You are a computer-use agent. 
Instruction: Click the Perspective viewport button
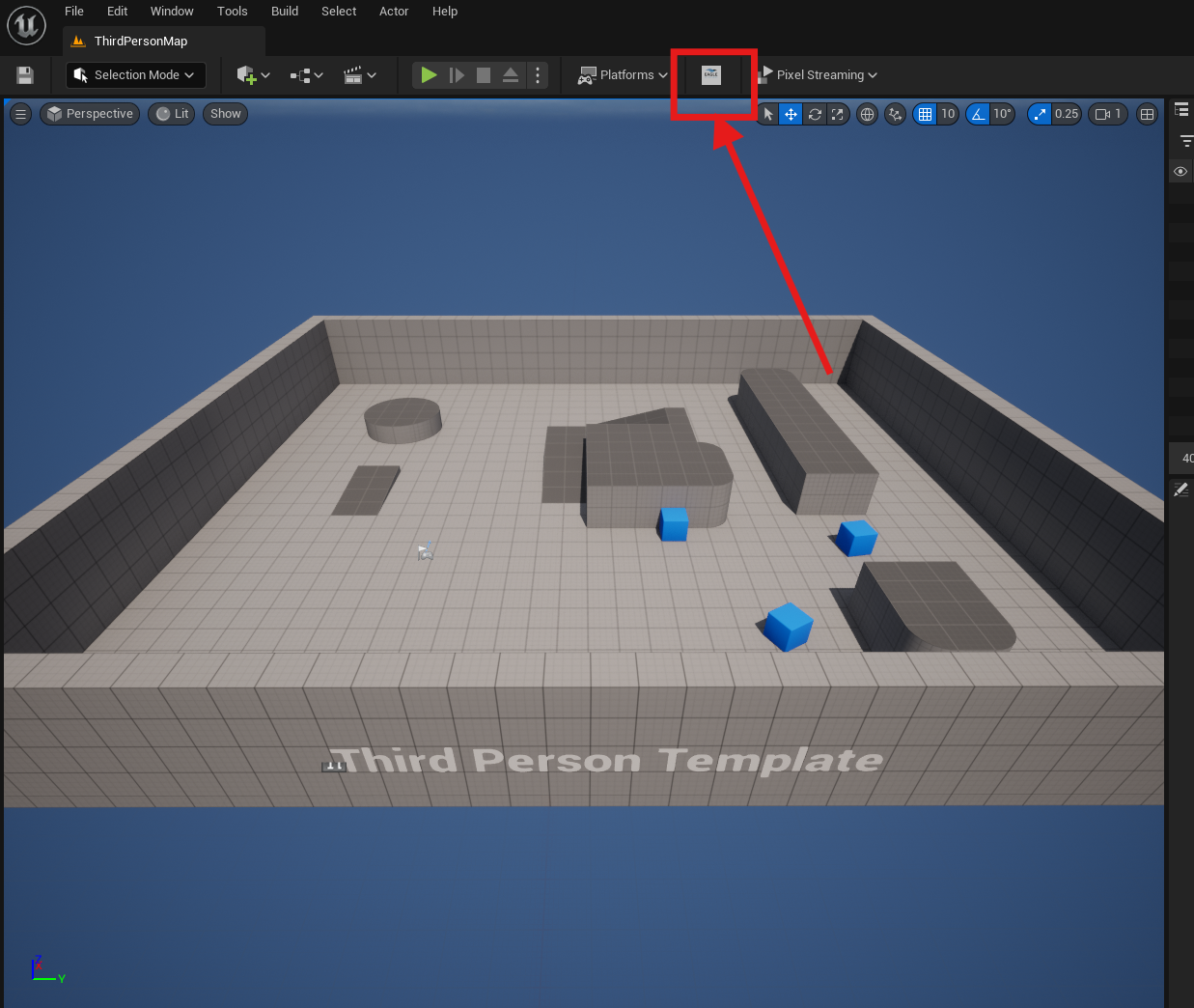pos(90,114)
